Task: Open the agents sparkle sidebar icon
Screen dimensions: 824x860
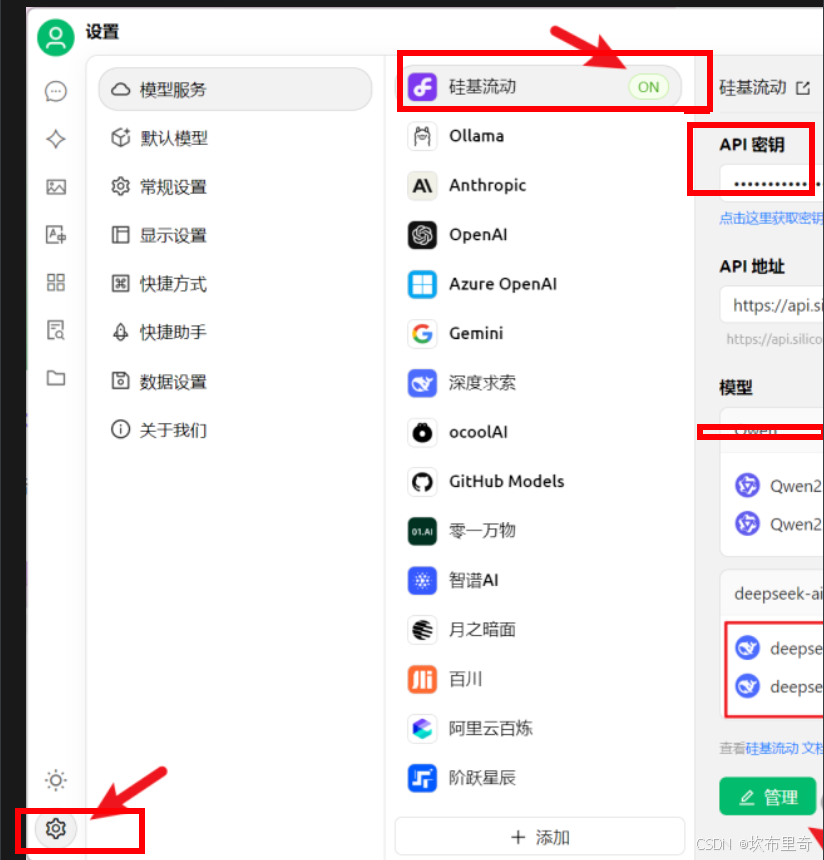Action: [55, 139]
